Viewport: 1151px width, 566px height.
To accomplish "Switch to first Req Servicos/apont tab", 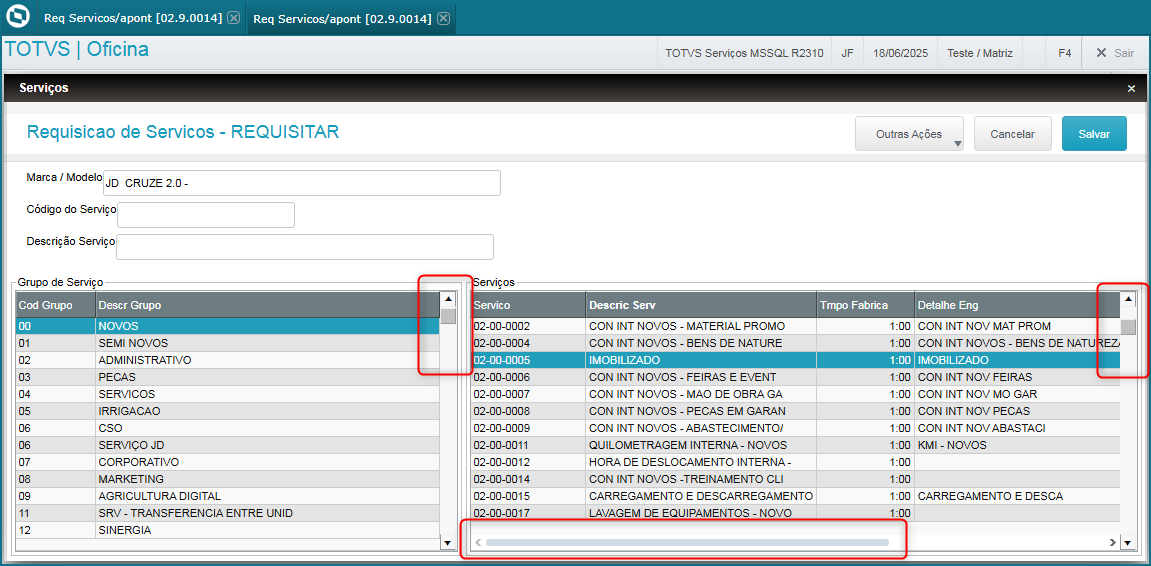I will tap(133, 18).
